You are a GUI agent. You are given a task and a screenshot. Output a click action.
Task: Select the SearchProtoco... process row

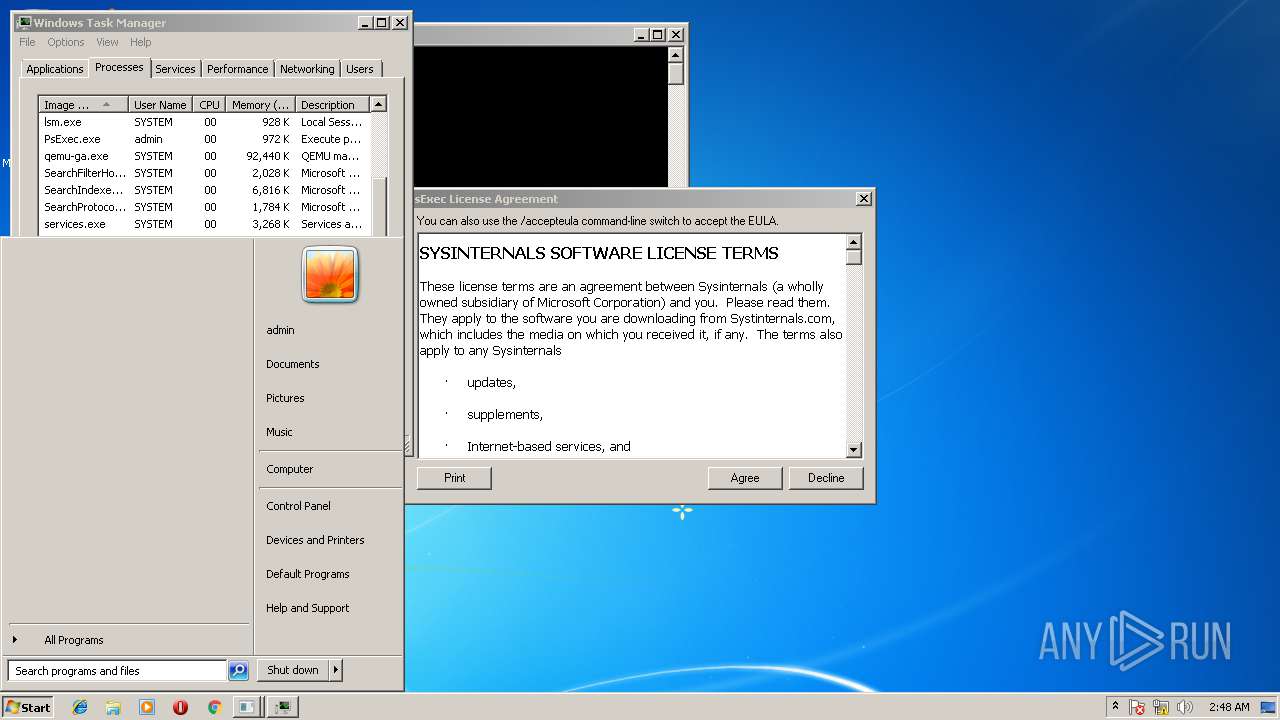click(204, 207)
